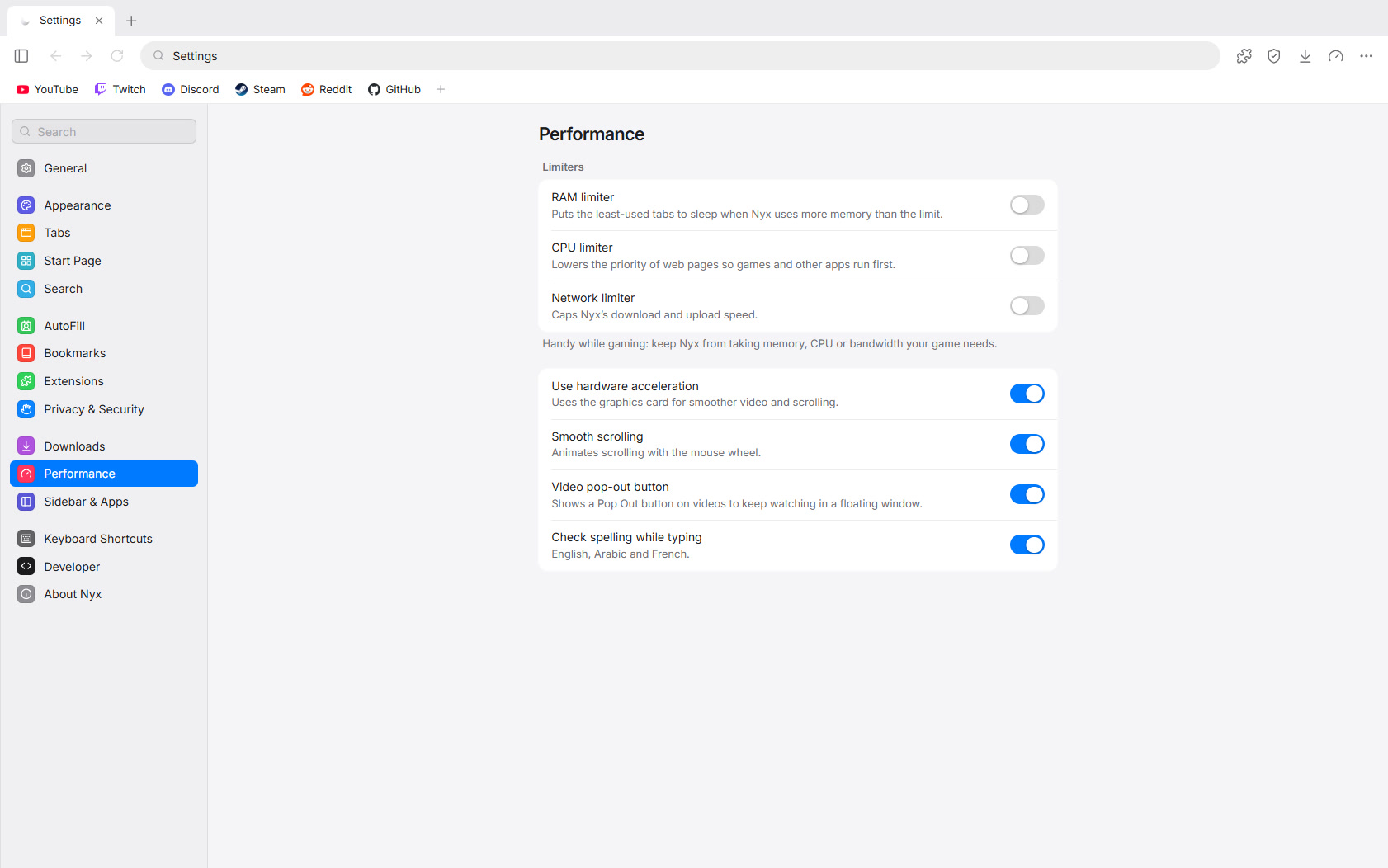This screenshot has height=868, width=1388.
Task: Go to Appearance settings
Action: point(104,205)
